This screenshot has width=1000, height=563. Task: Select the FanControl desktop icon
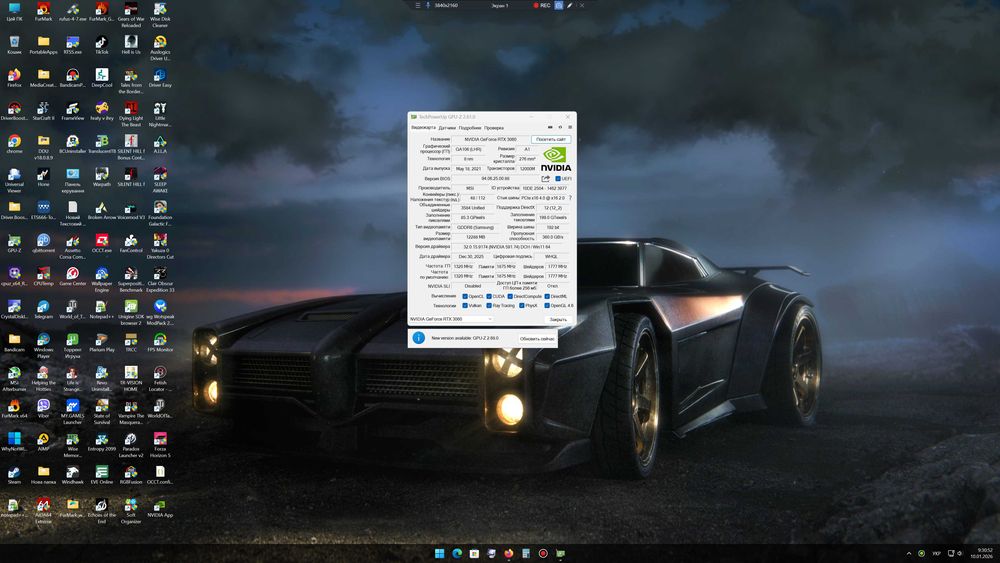pyautogui.click(x=131, y=244)
